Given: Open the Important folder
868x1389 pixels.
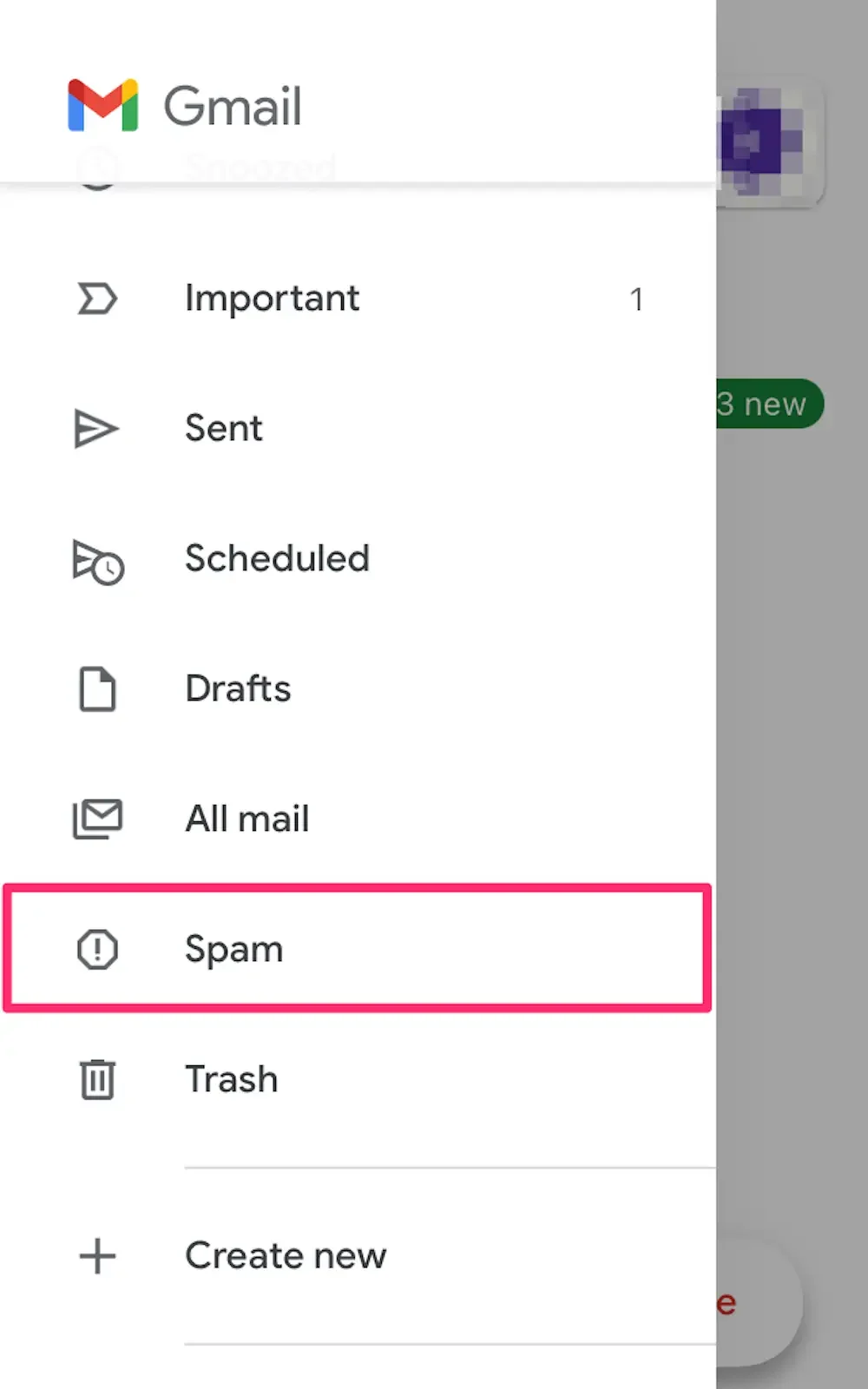Looking at the screenshot, I should pyautogui.click(x=272, y=299).
